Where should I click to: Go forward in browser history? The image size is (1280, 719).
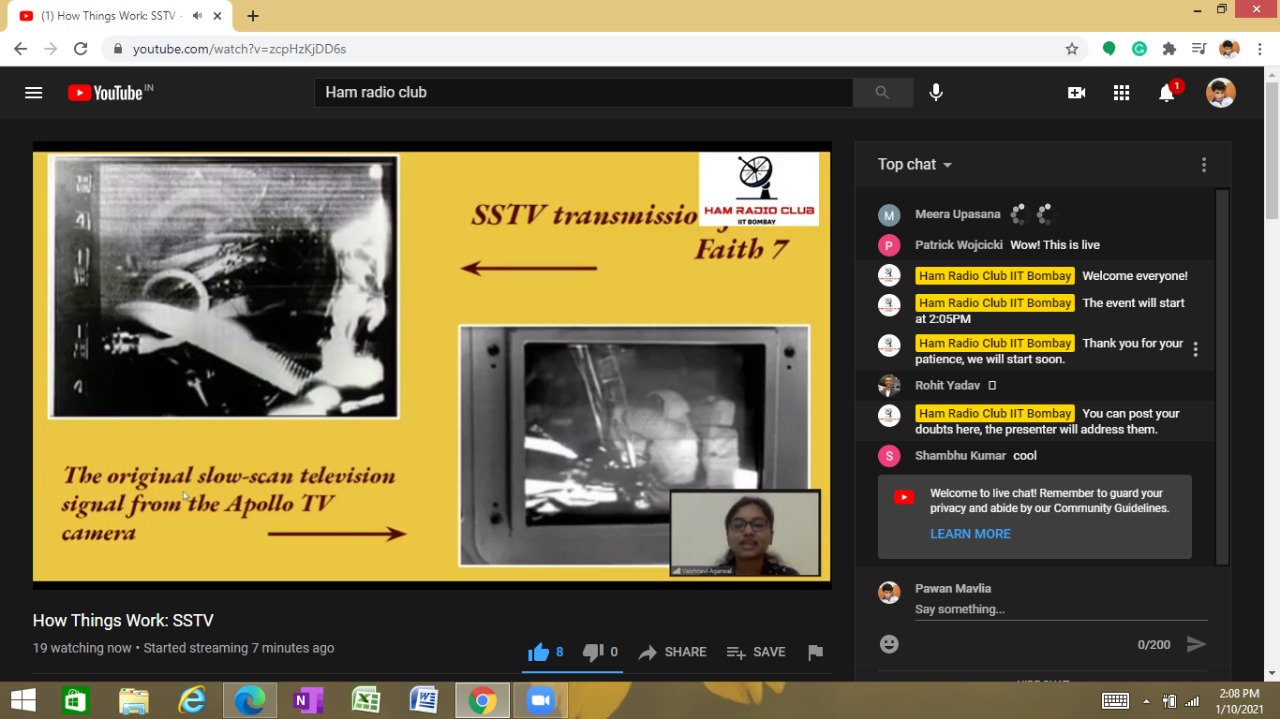(50, 48)
